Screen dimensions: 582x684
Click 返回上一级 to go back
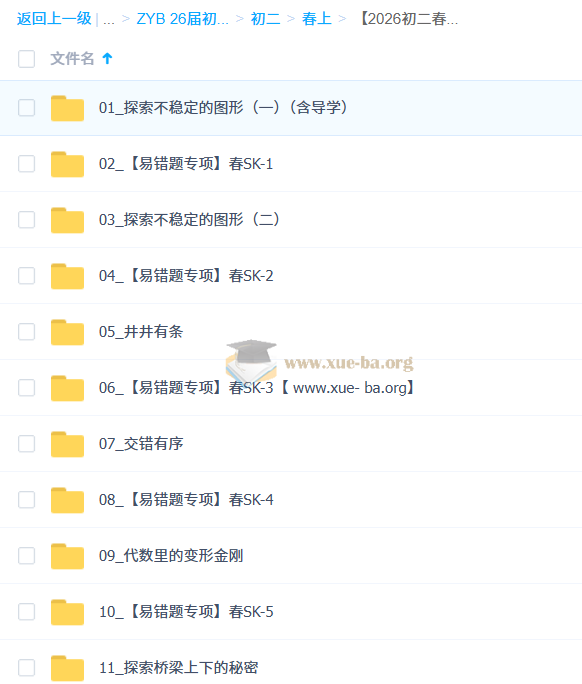54,19
